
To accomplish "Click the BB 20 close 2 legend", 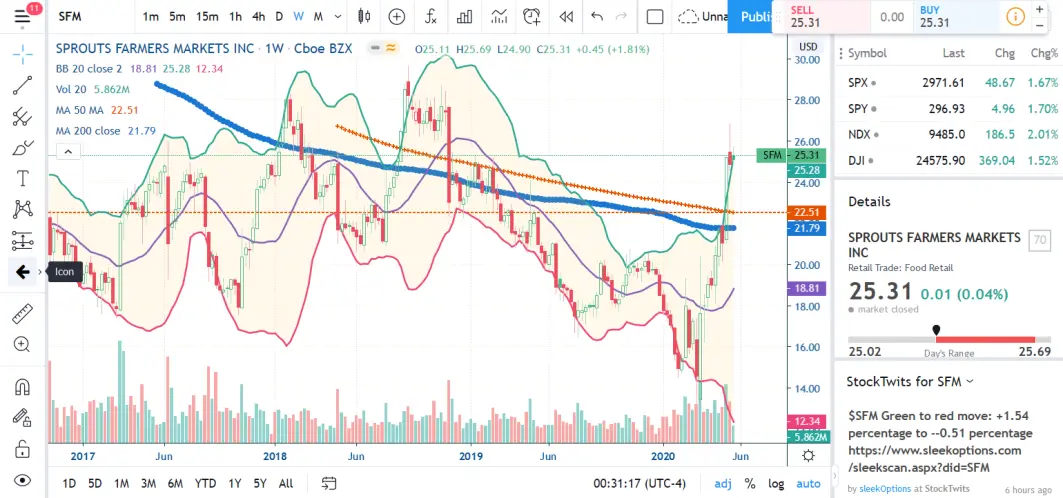I will pyautogui.click(x=89, y=68).
